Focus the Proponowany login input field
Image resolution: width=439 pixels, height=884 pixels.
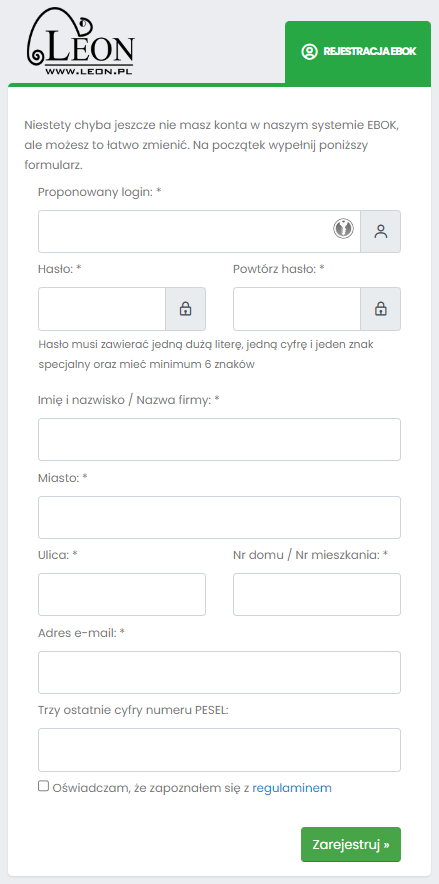[199, 232]
